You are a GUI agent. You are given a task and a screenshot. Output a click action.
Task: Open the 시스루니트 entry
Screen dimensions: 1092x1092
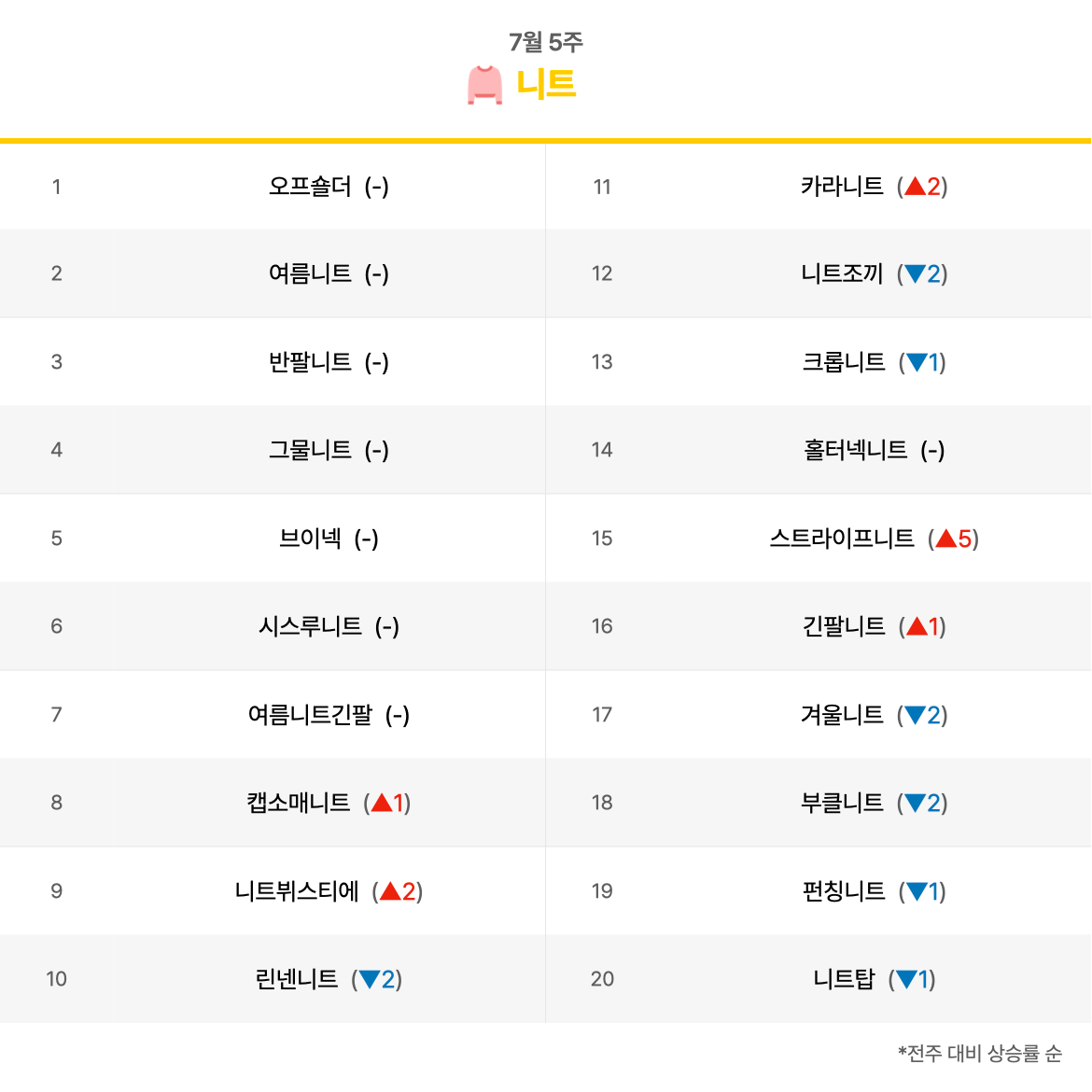point(310,626)
